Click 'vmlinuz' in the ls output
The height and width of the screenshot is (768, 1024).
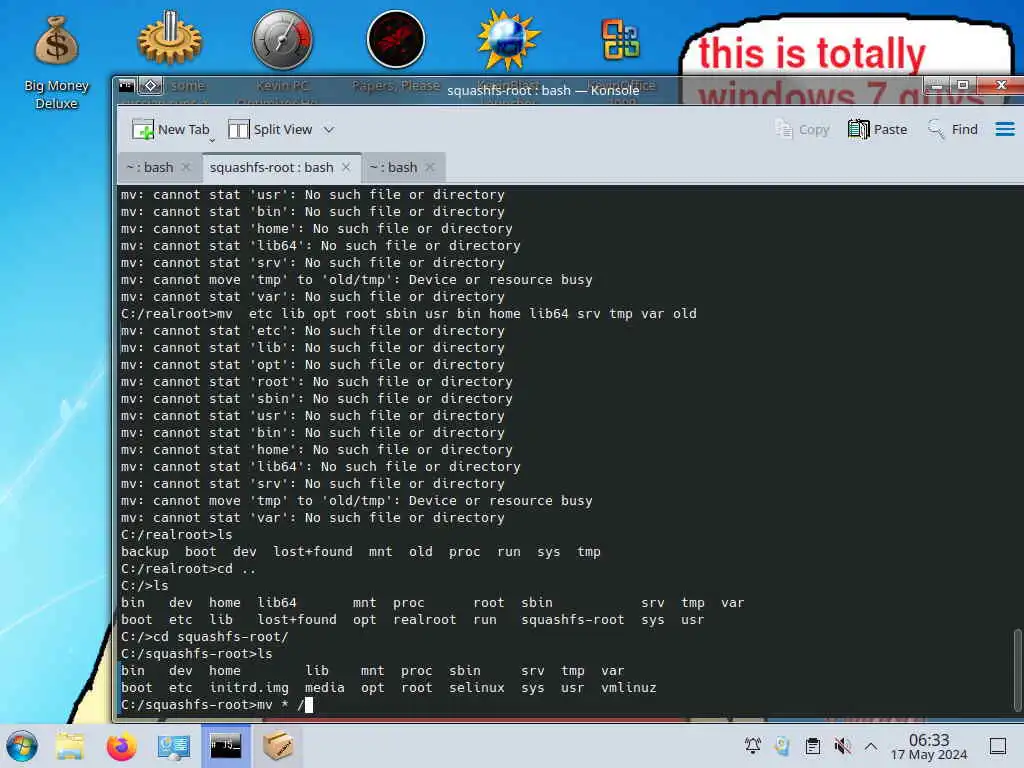tap(628, 688)
